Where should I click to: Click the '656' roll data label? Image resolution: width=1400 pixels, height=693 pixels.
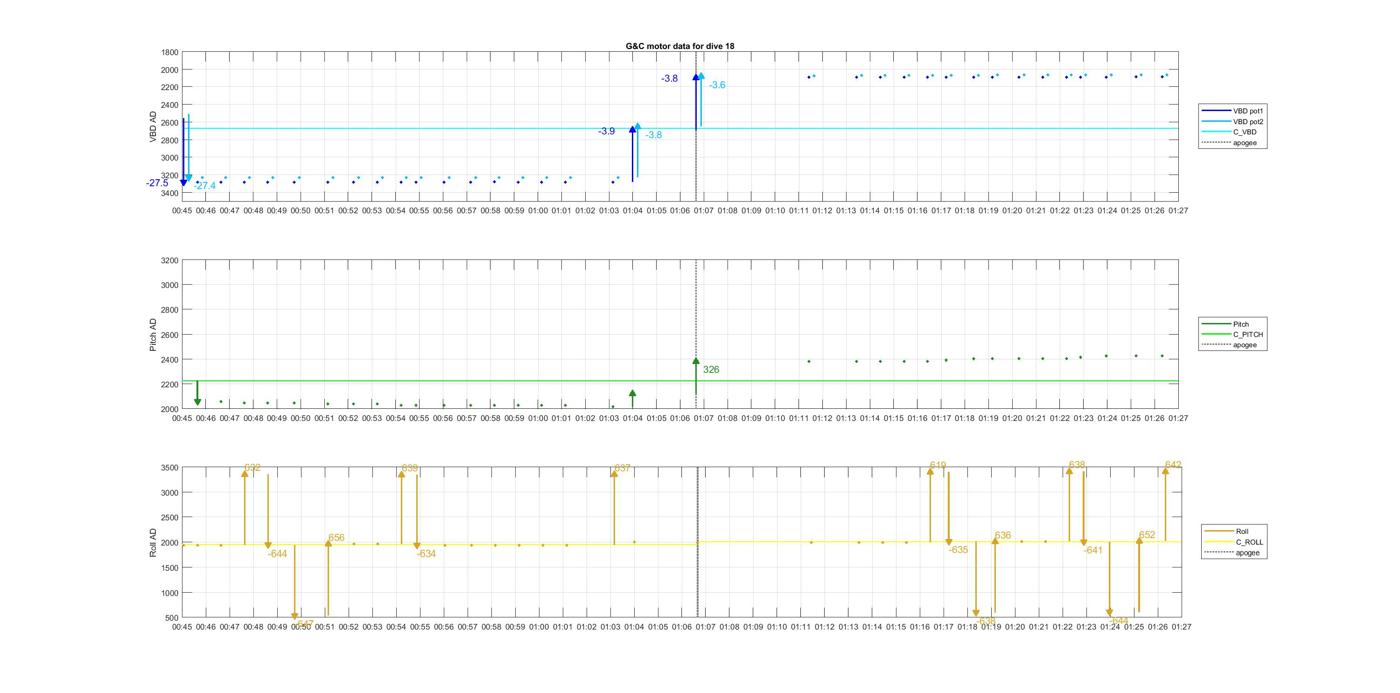(x=336, y=538)
